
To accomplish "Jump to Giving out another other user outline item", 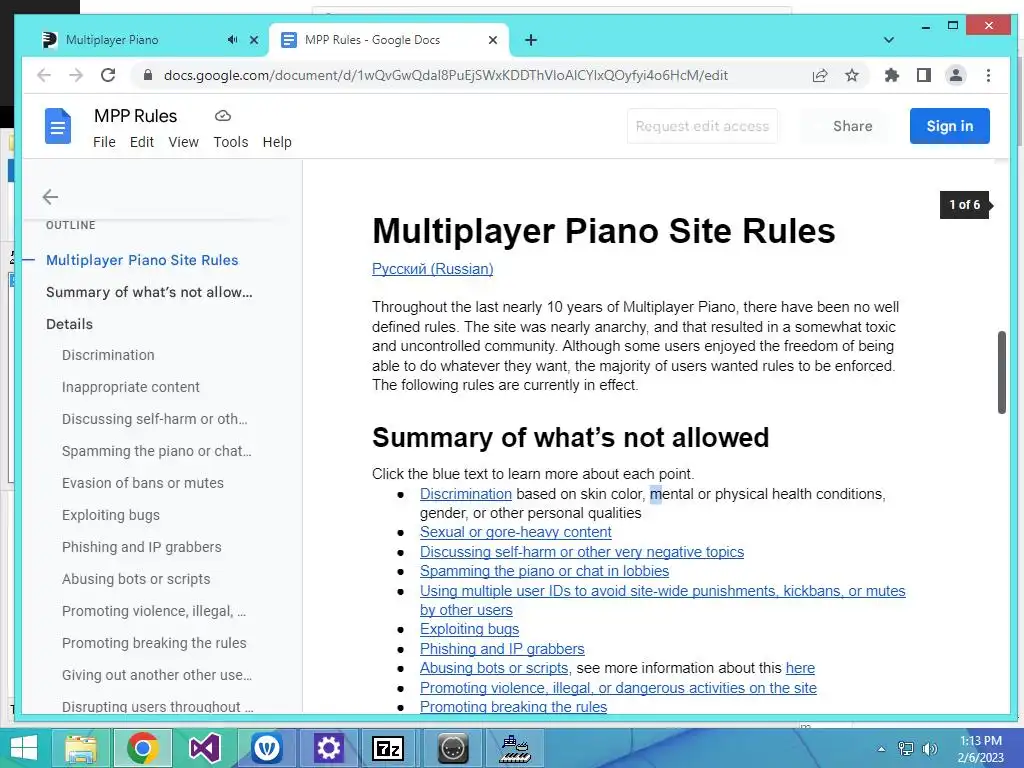I will (x=157, y=675).
